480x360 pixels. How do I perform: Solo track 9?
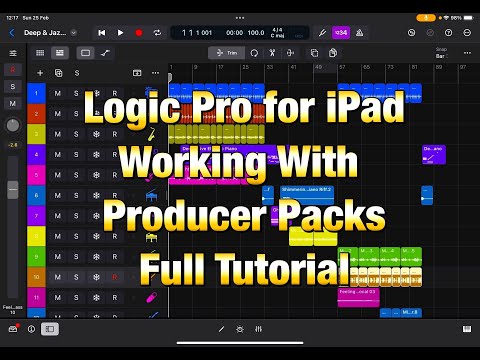pyautogui.click(x=76, y=257)
